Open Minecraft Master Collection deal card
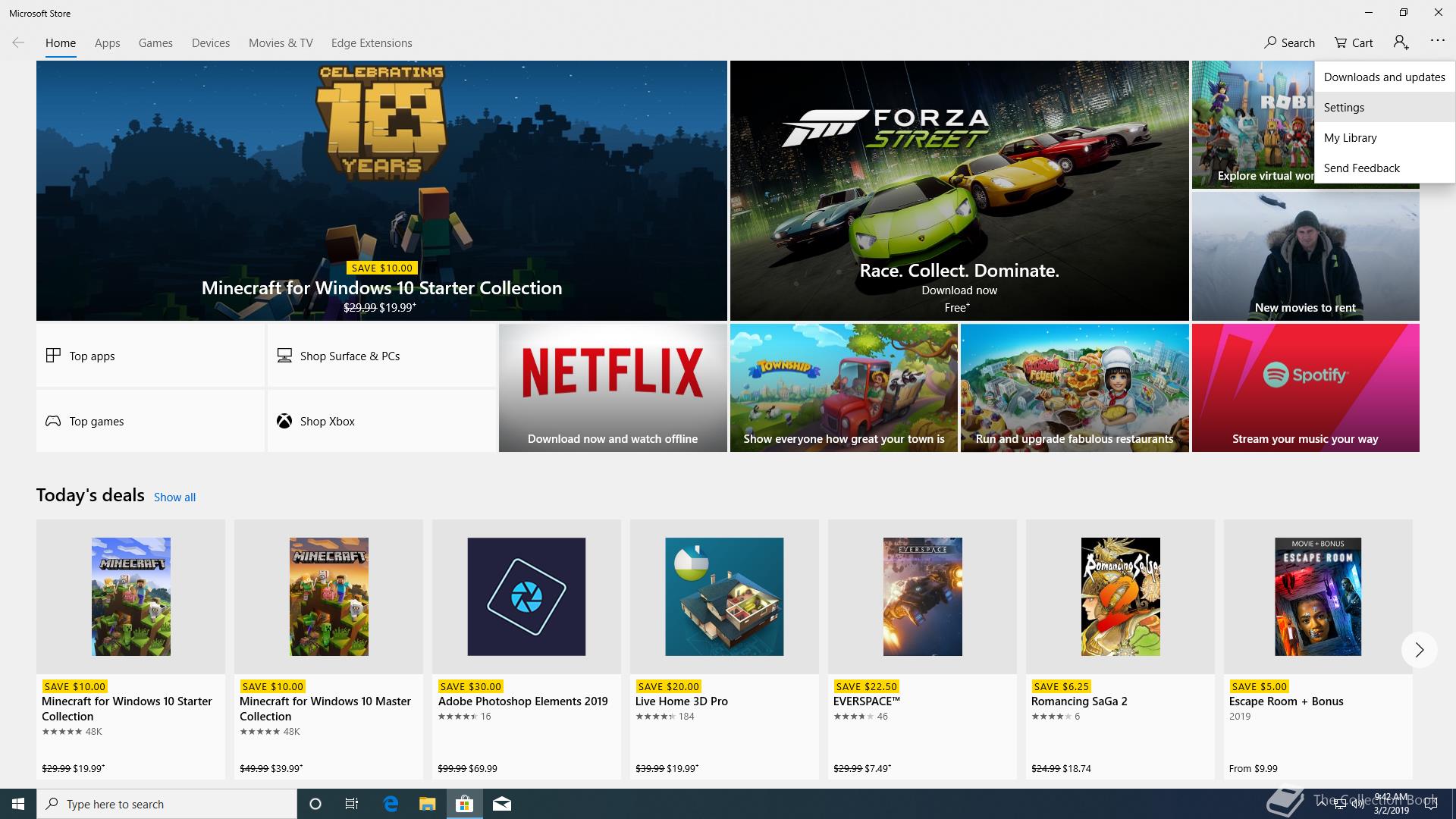 tap(328, 649)
